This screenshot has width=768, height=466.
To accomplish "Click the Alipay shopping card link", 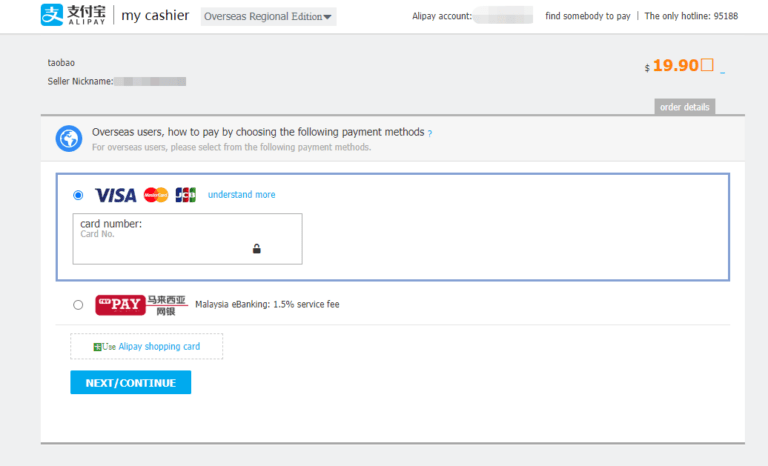I will point(159,346).
